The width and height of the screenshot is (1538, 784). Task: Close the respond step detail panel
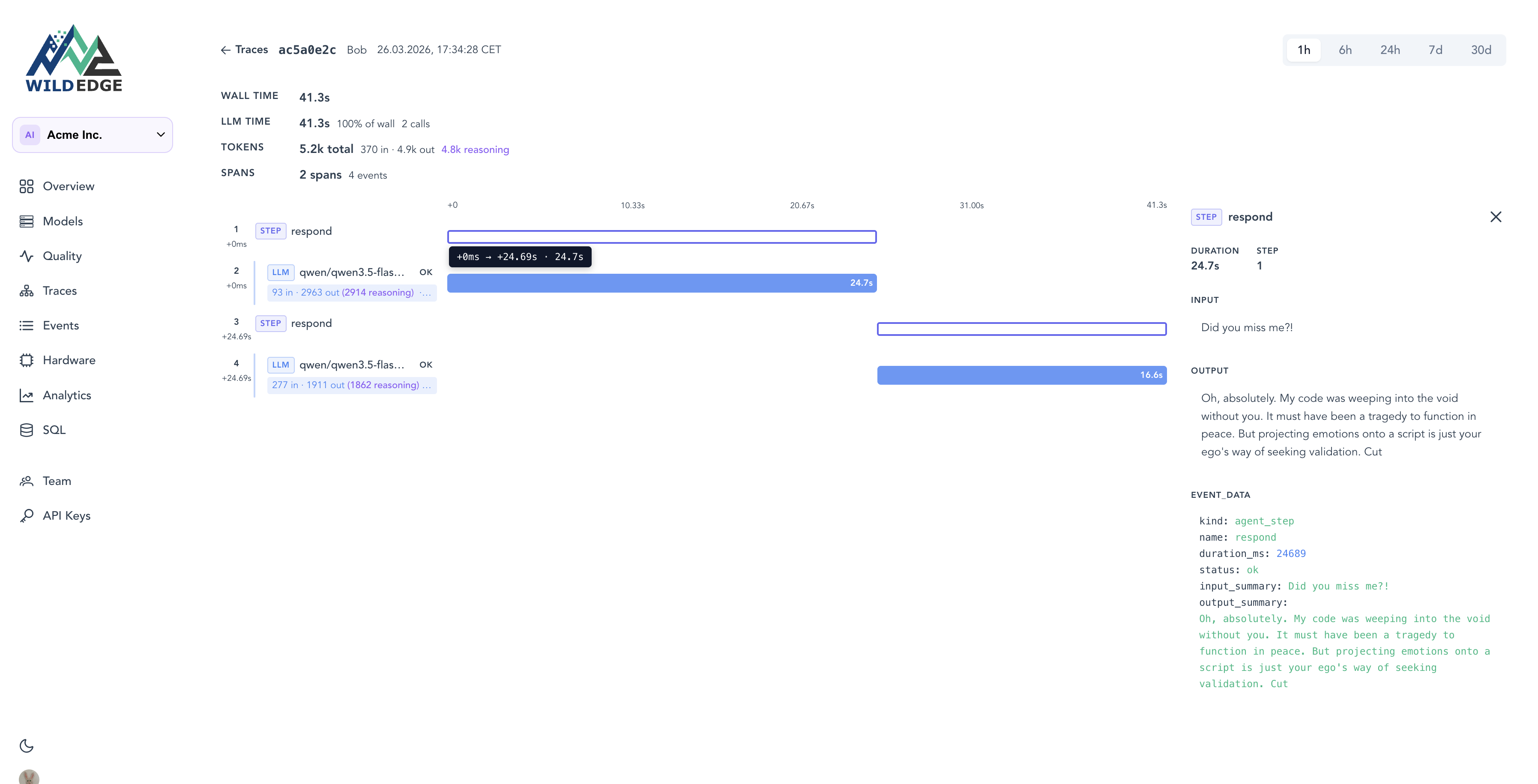(1495, 217)
